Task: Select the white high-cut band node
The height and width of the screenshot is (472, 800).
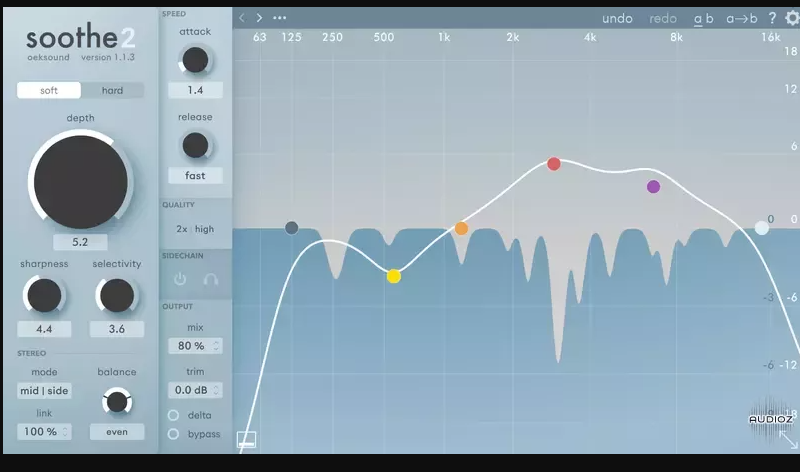Action: tap(761, 228)
